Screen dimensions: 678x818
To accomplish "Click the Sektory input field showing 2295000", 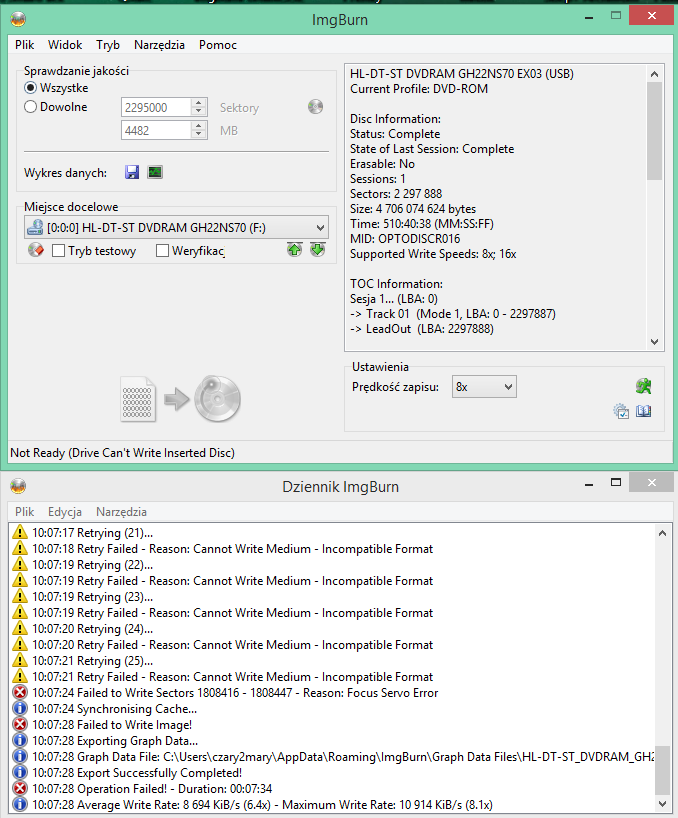I will point(156,107).
